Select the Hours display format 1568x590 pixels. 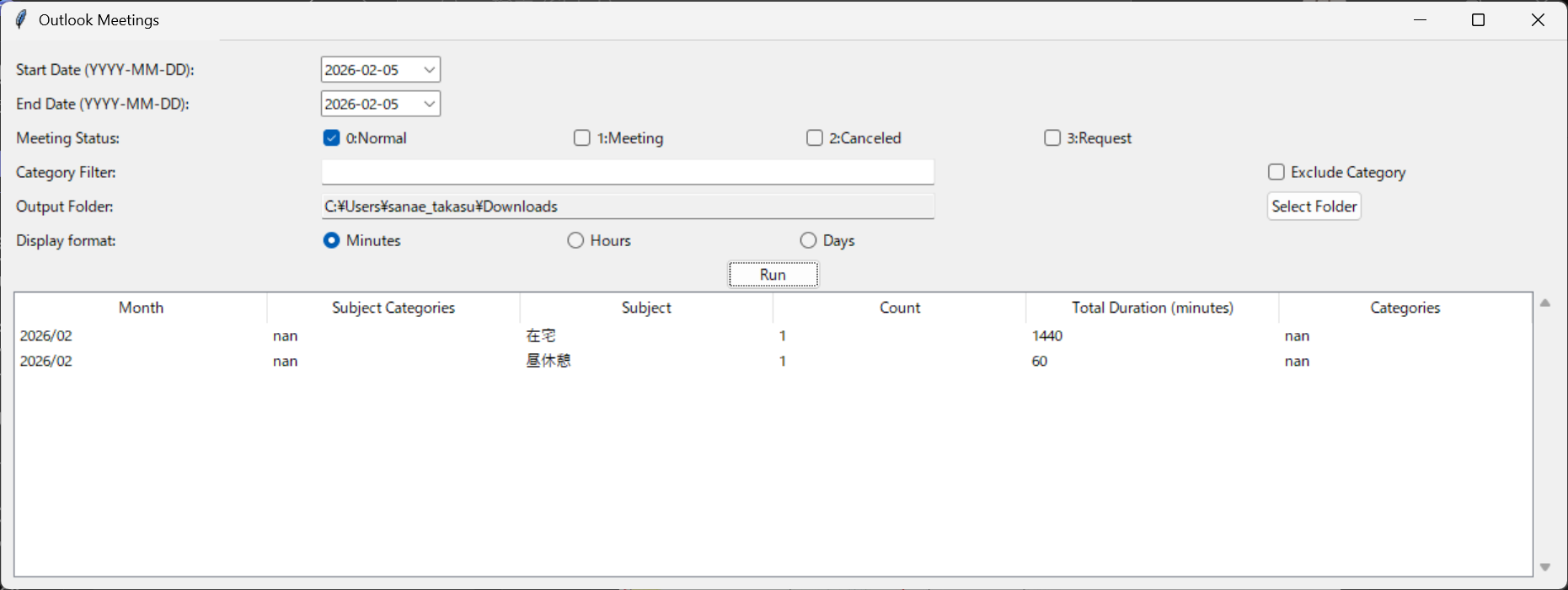click(x=575, y=240)
